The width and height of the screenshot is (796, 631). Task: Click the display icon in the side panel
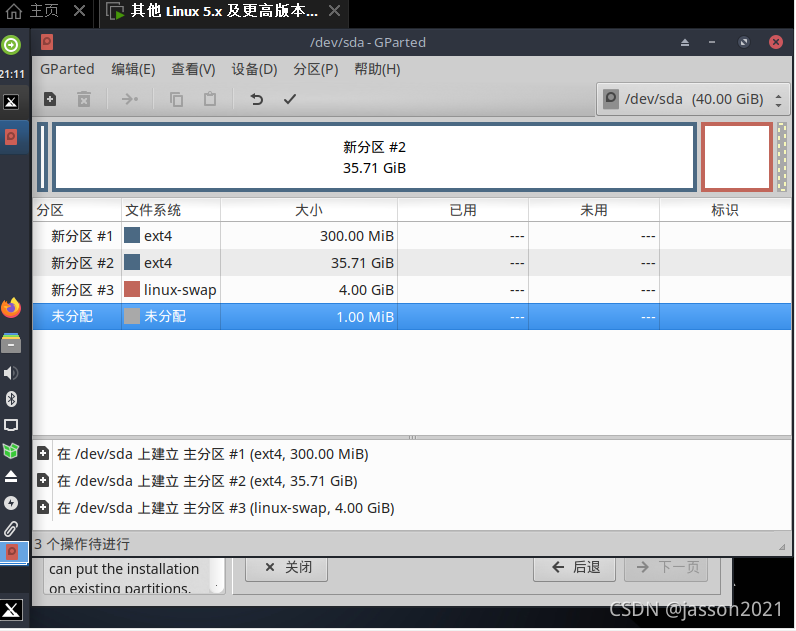pos(11,425)
